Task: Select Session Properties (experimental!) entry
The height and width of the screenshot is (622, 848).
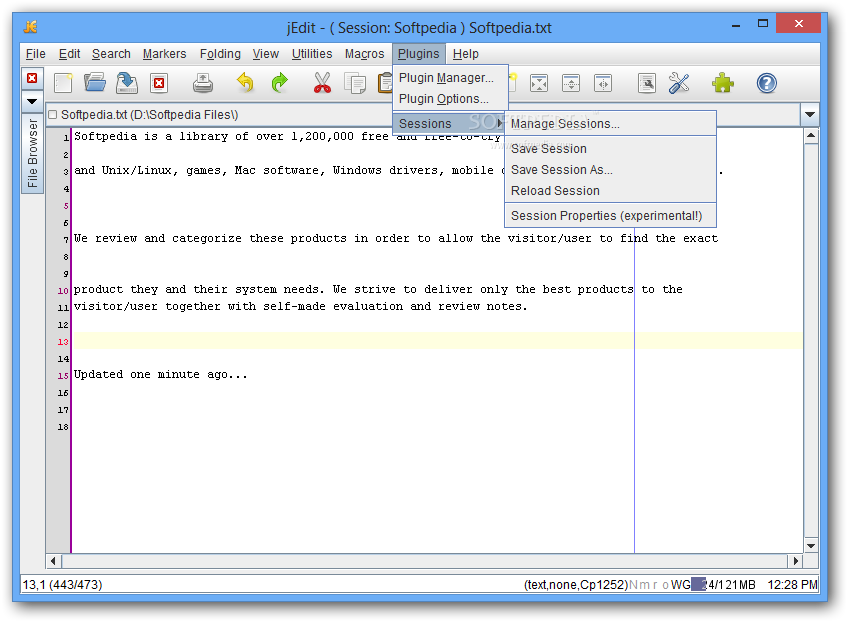Action: pyautogui.click(x=610, y=216)
